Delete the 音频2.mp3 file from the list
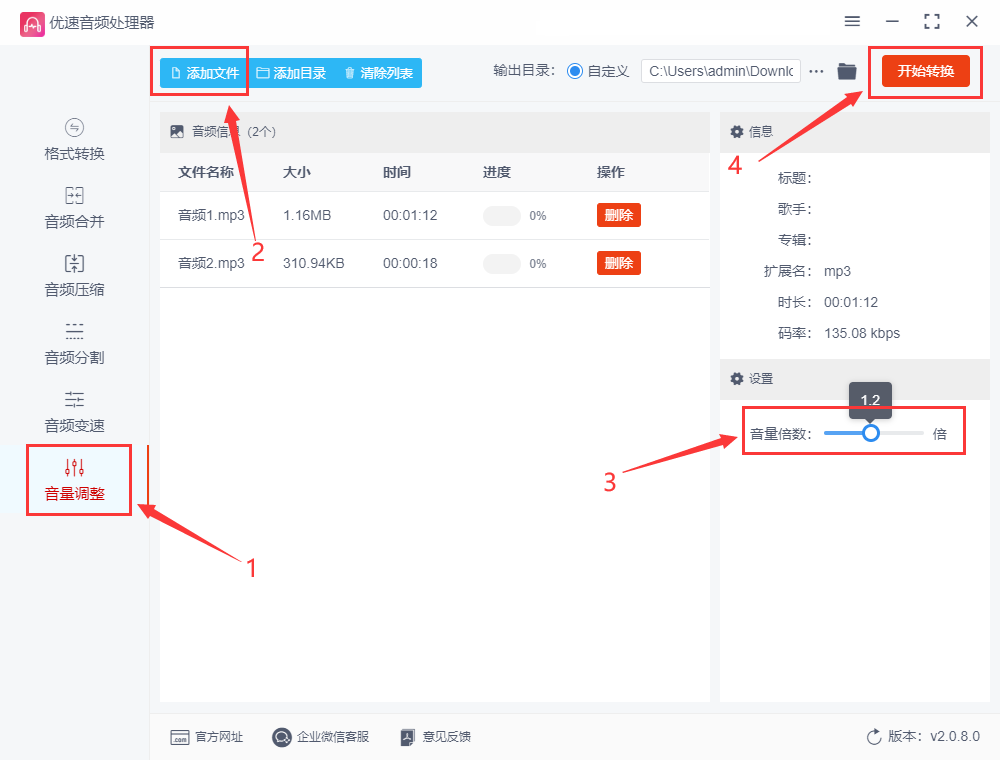Screen dimensions: 1000x760 pos(618,262)
